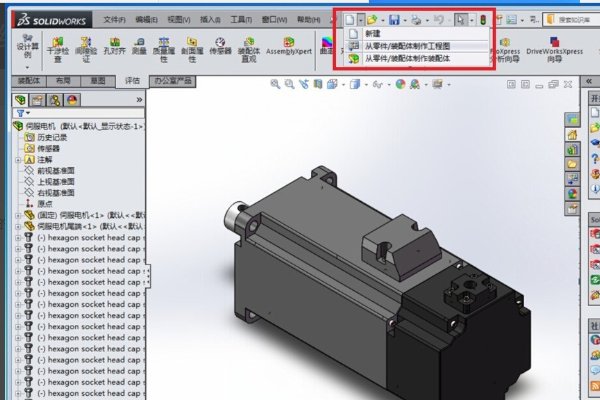This screenshot has height=400, width=600.
Task: Select 前视基准面 plane in tree
Action: coord(56,171)
